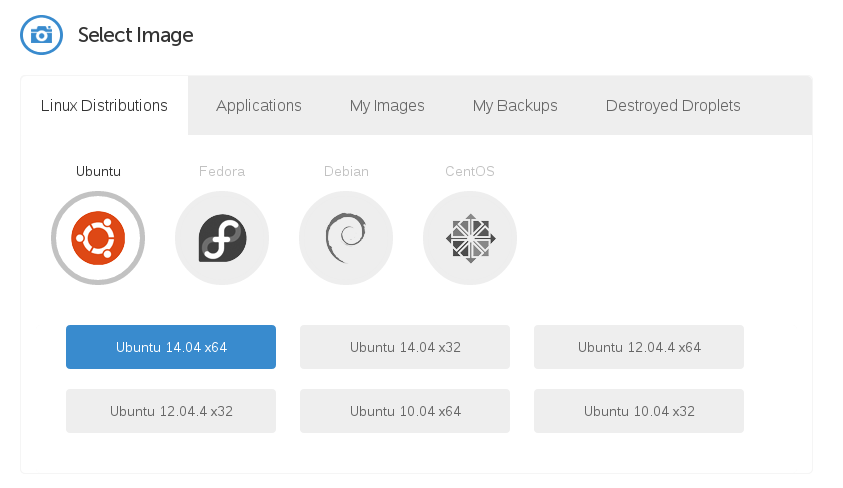Click the camera icon beside Select Image
The image size is (843, 488).
click(x=41, y=35)
